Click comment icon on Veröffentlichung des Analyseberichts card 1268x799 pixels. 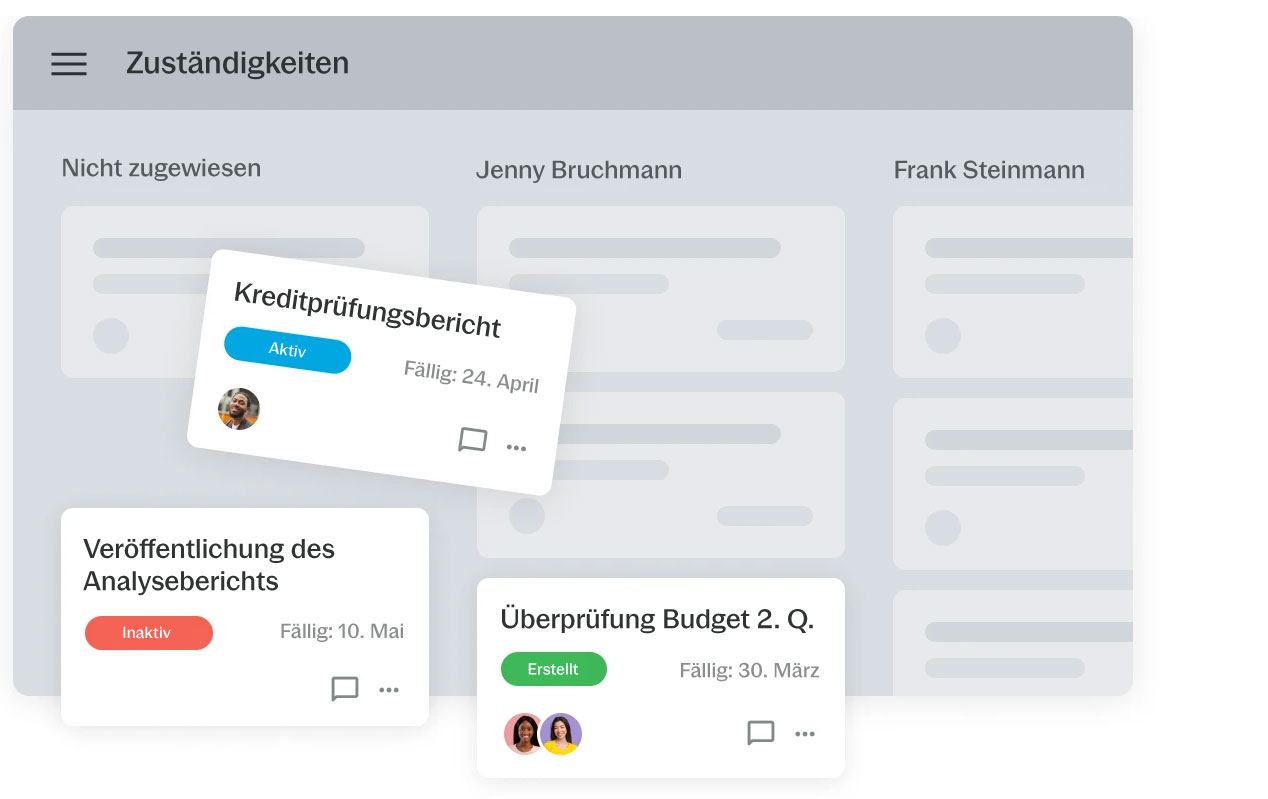point(345,689)
